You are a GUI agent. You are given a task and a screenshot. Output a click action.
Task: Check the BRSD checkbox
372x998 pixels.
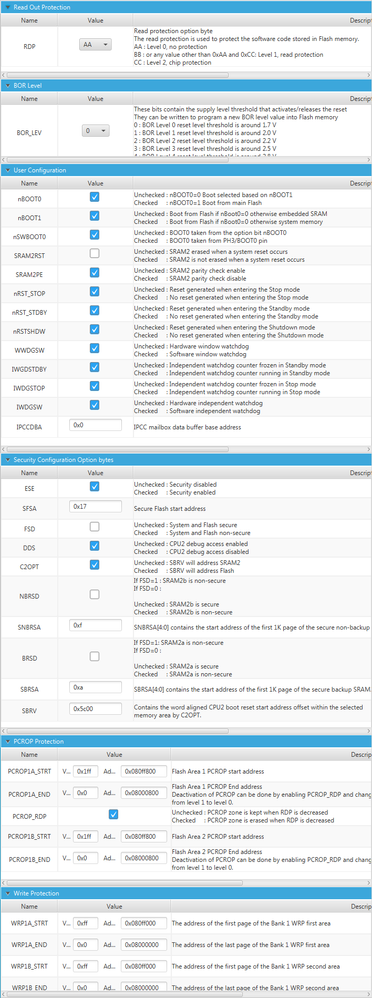tap(94, 656)
